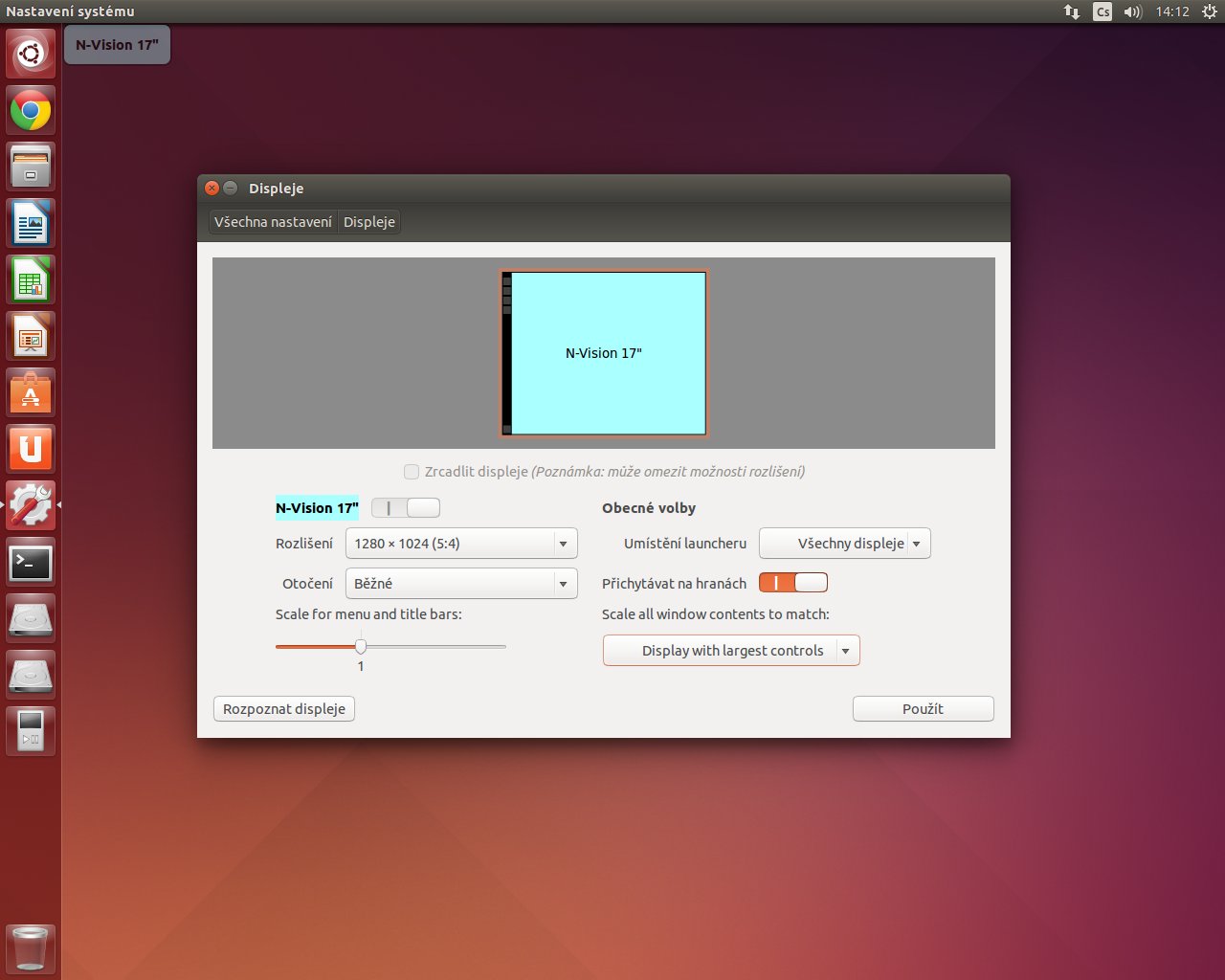Go back to Všechna nastavení
This screenshot has width=1225, height=980.
pos(273,222)
